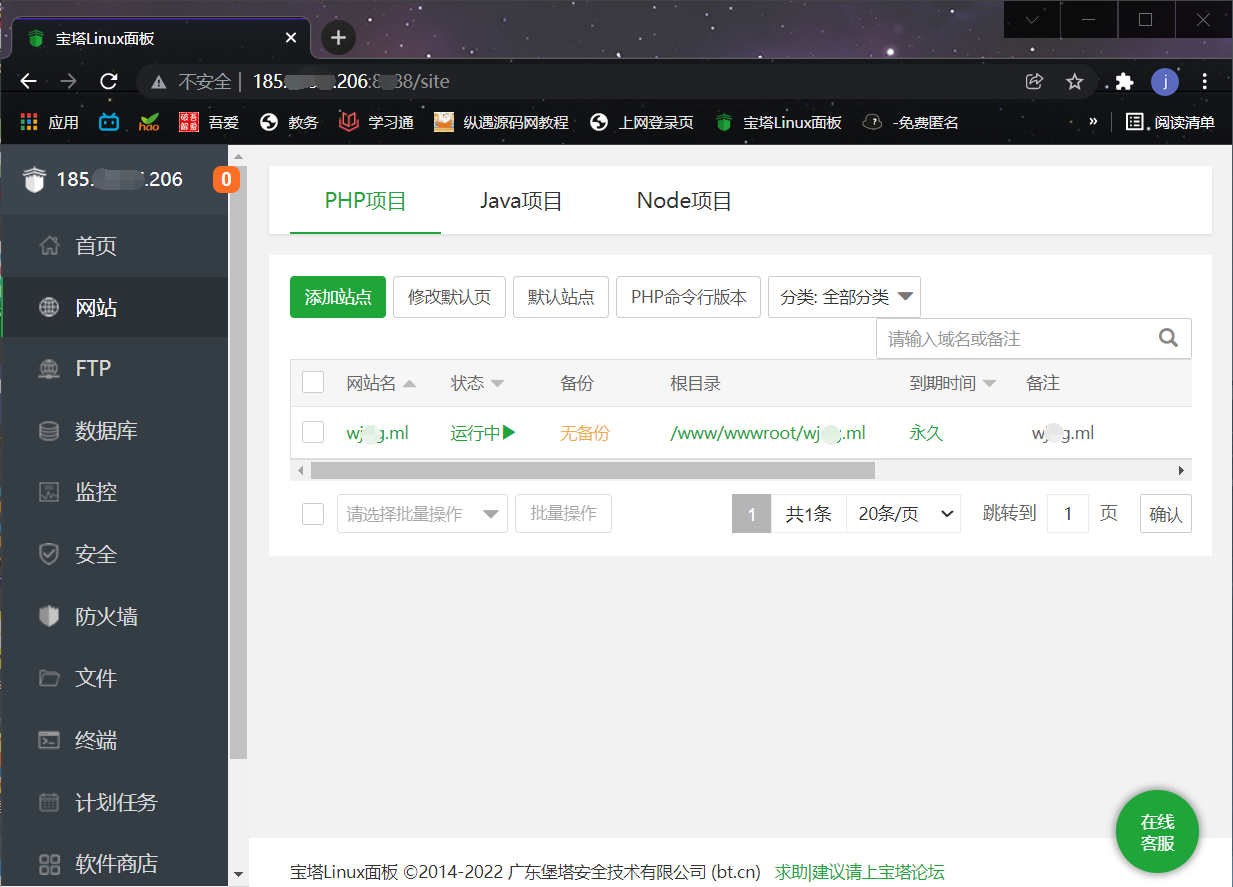Open the Chrome three-dot menu
The height and width of the screenshot is (887, 1233).
click(1205, 82)
